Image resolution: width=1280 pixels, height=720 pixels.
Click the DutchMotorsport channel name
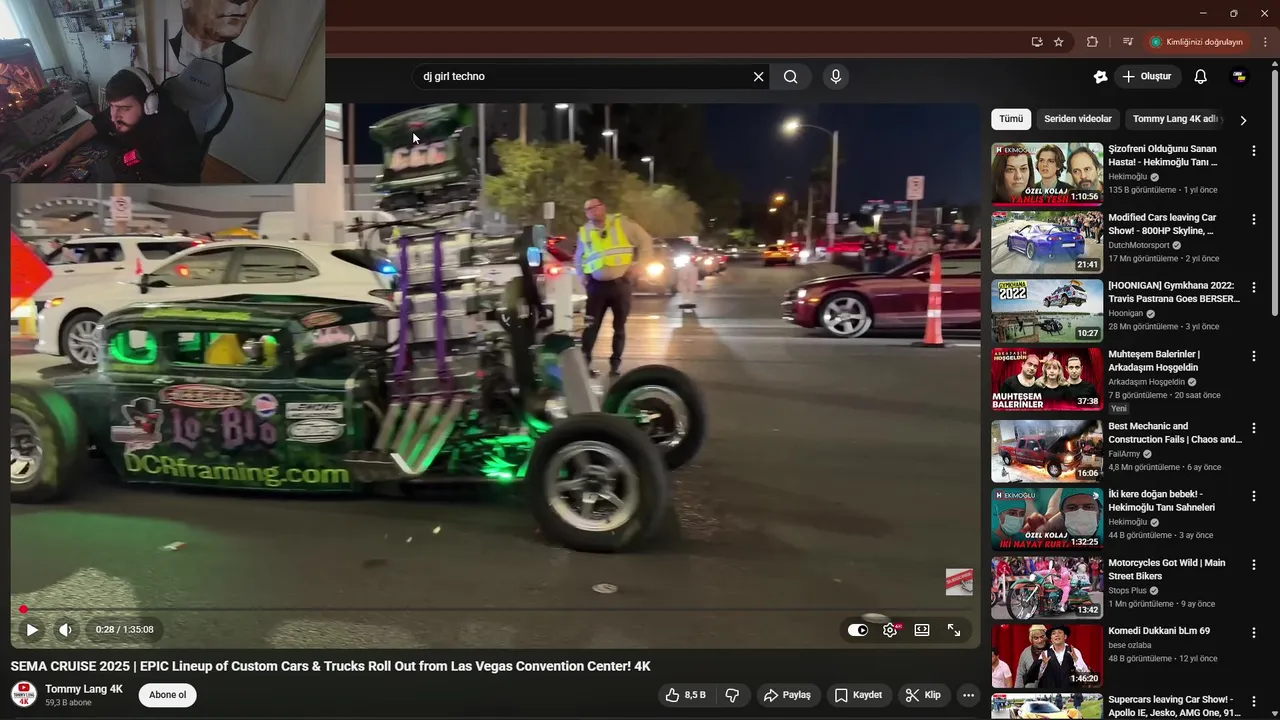pos(1139,245)
